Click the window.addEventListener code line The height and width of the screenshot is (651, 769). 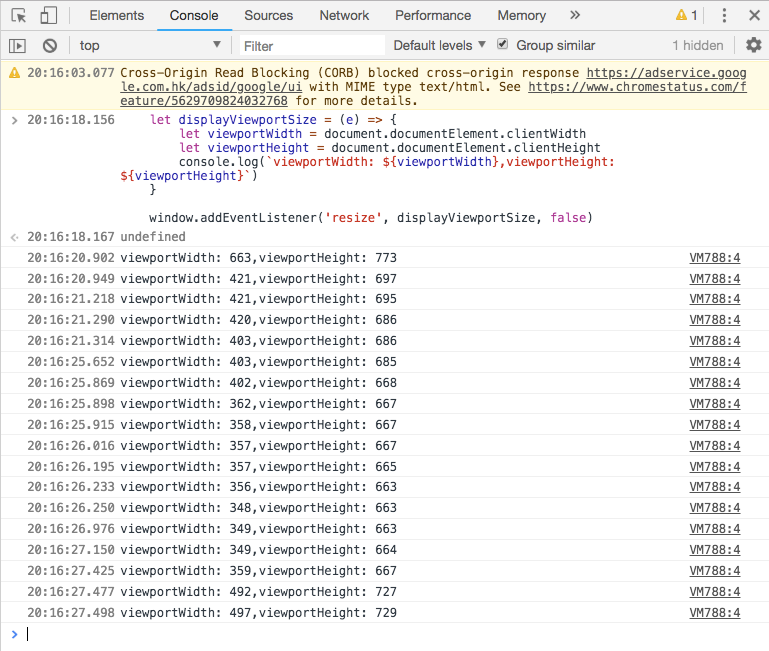coord(371,217)
